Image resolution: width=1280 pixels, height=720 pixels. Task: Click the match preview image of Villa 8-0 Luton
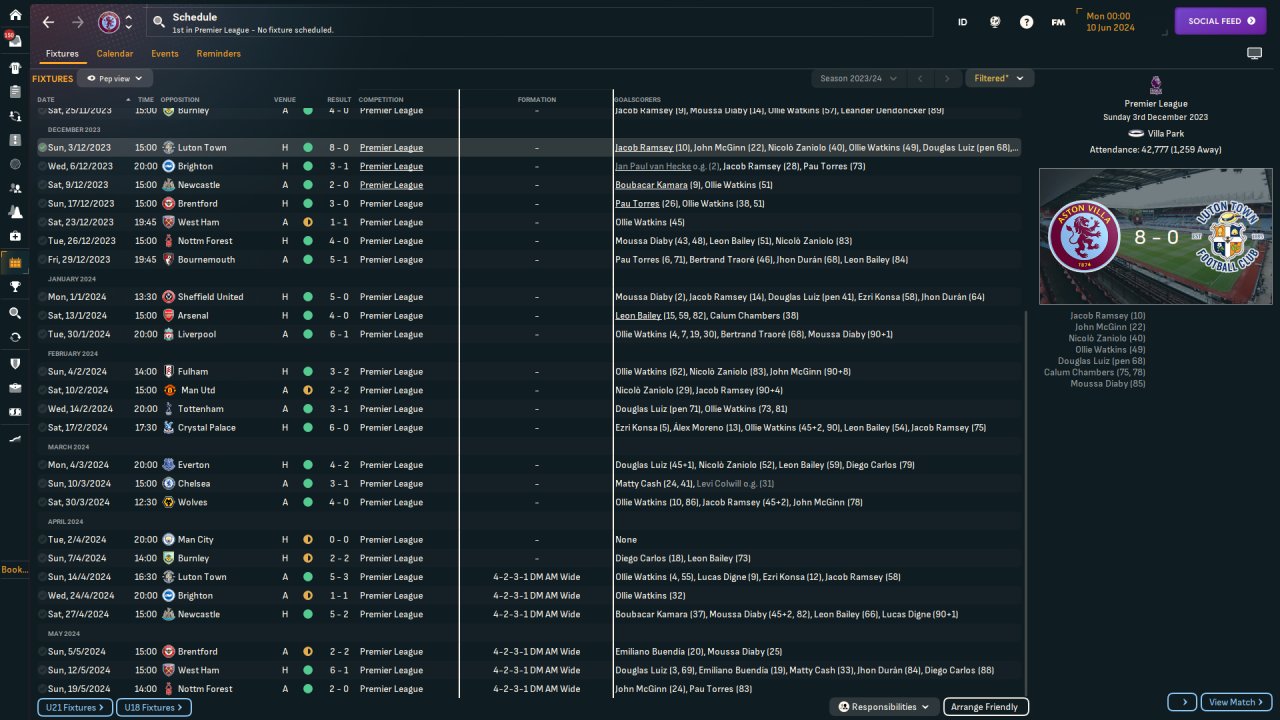point(1155,237)
